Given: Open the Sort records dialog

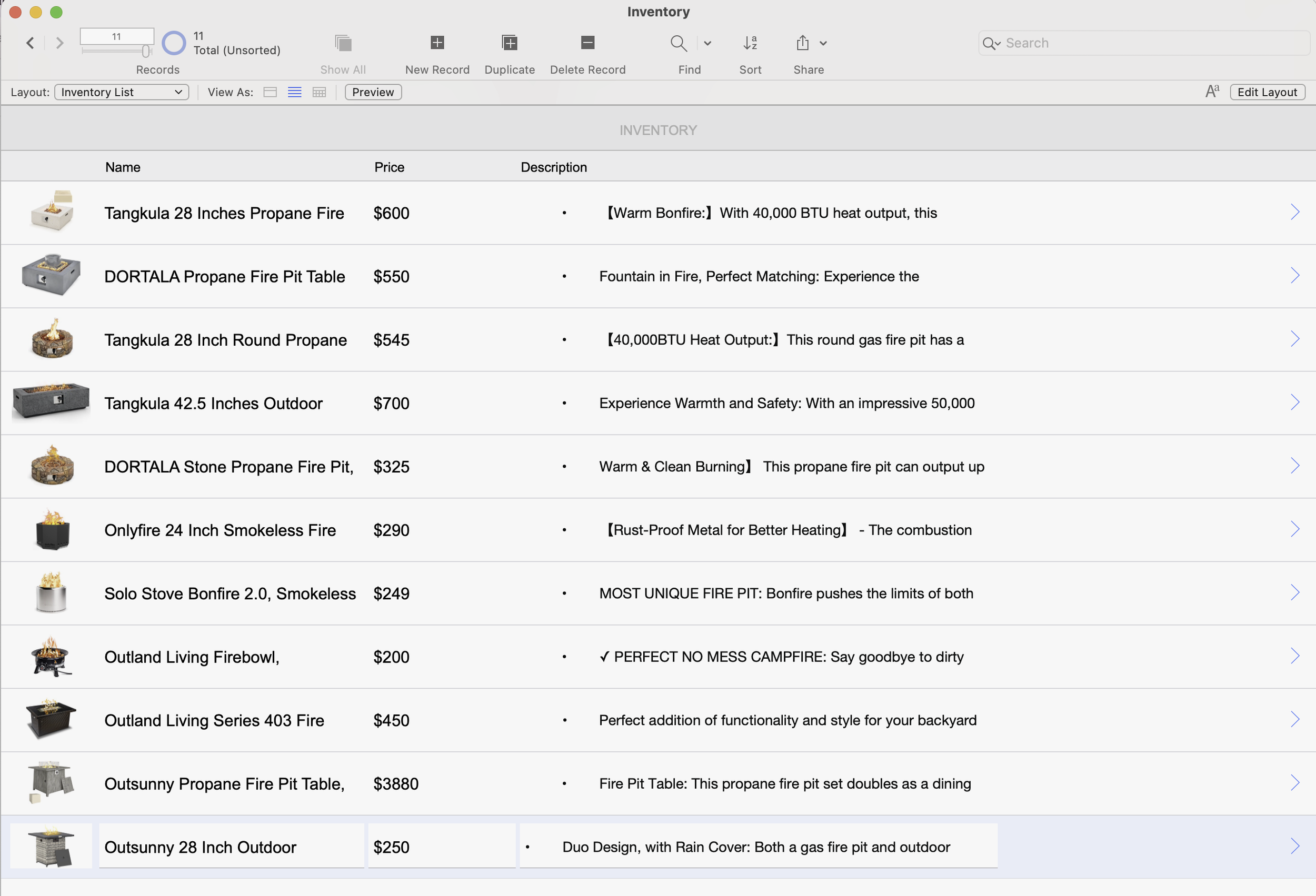Looking at the screenshot, I should pos(750,43).
